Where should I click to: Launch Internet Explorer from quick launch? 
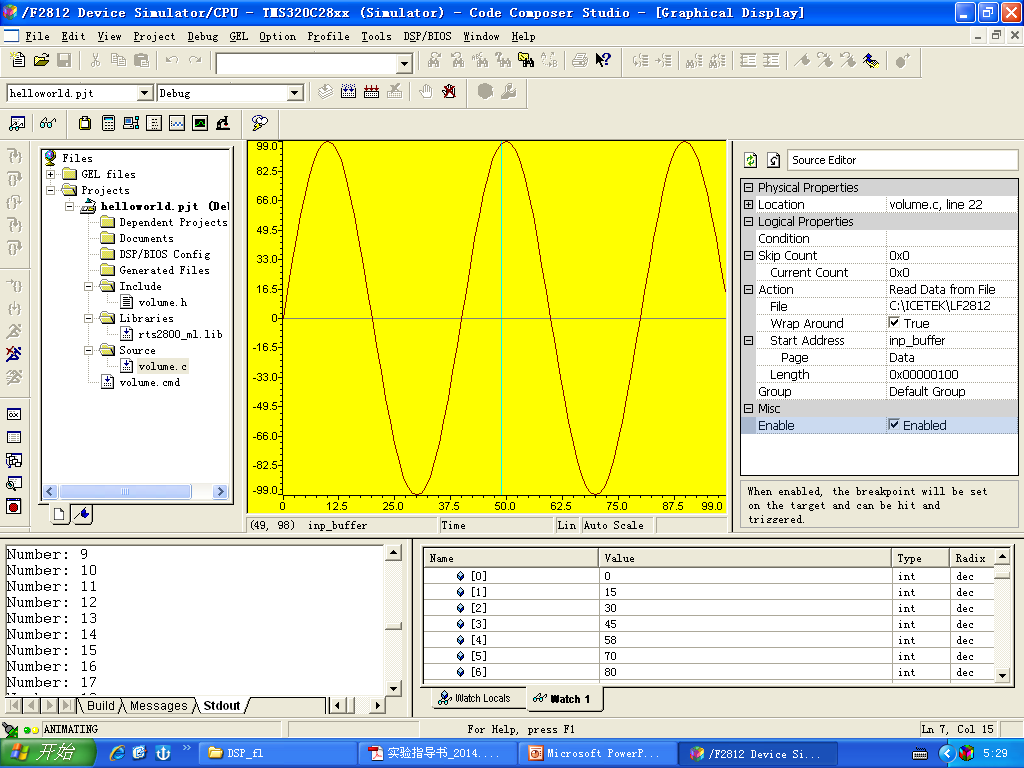coord(117,753)
